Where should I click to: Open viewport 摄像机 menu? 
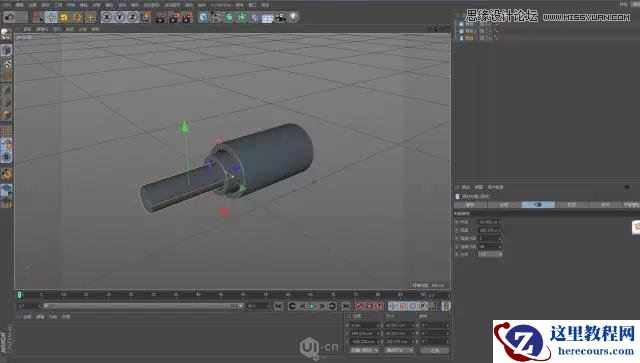coord(42,29)
